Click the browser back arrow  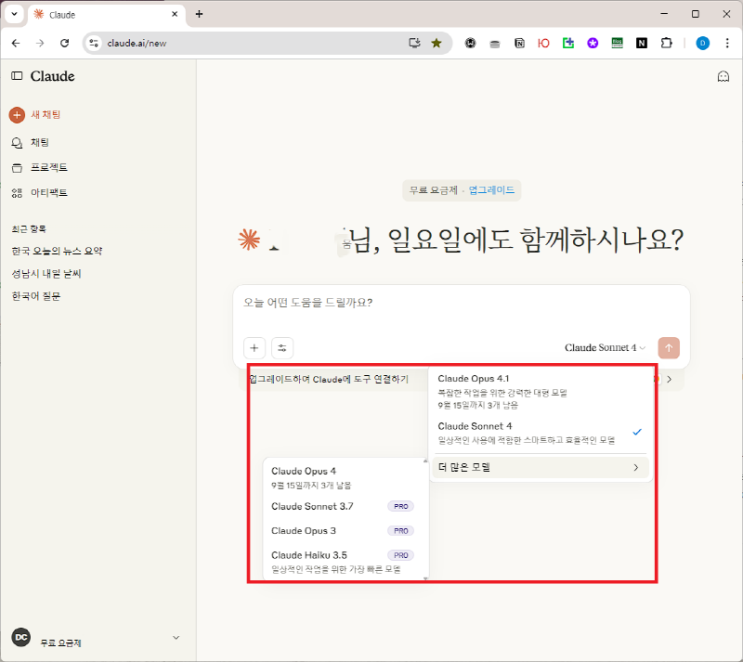(x=16, y=43)
